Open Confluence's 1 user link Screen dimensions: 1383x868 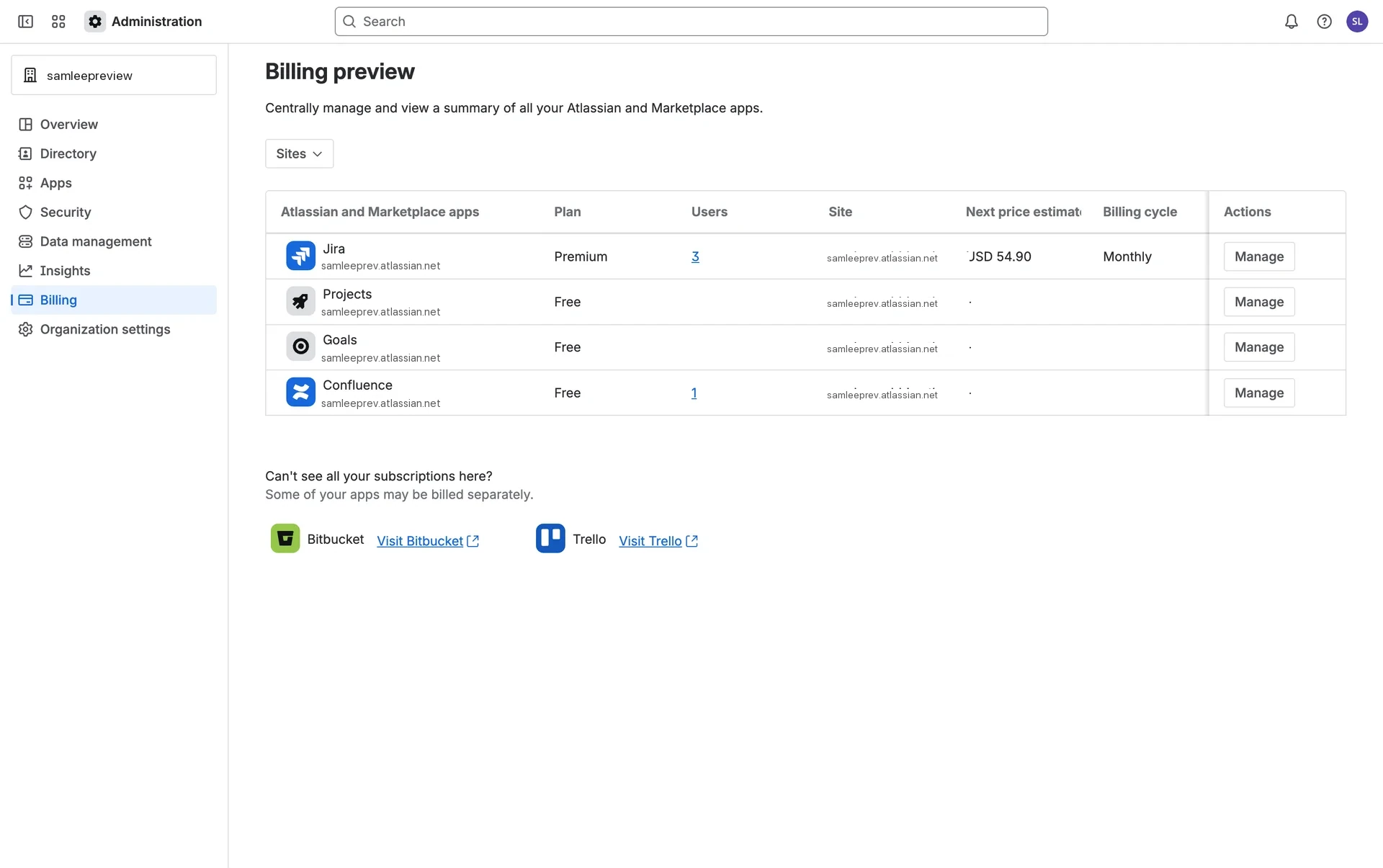coord(694,393)
